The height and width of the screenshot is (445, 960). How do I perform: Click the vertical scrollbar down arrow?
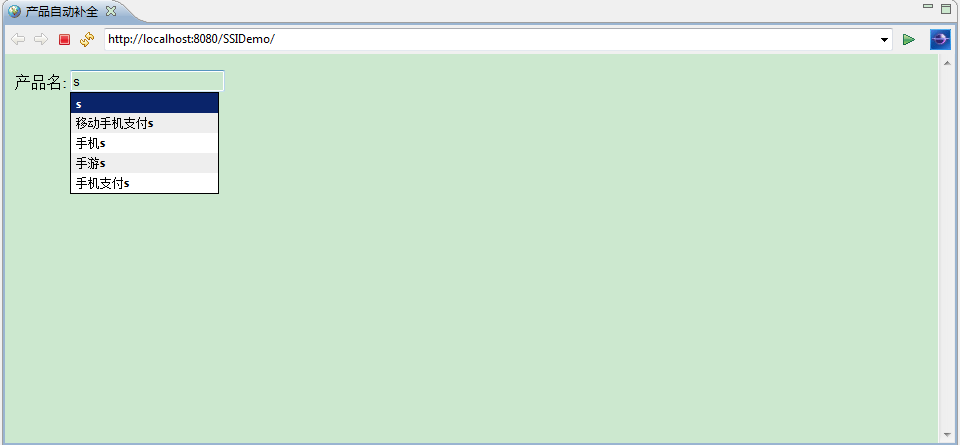(947, 435)
